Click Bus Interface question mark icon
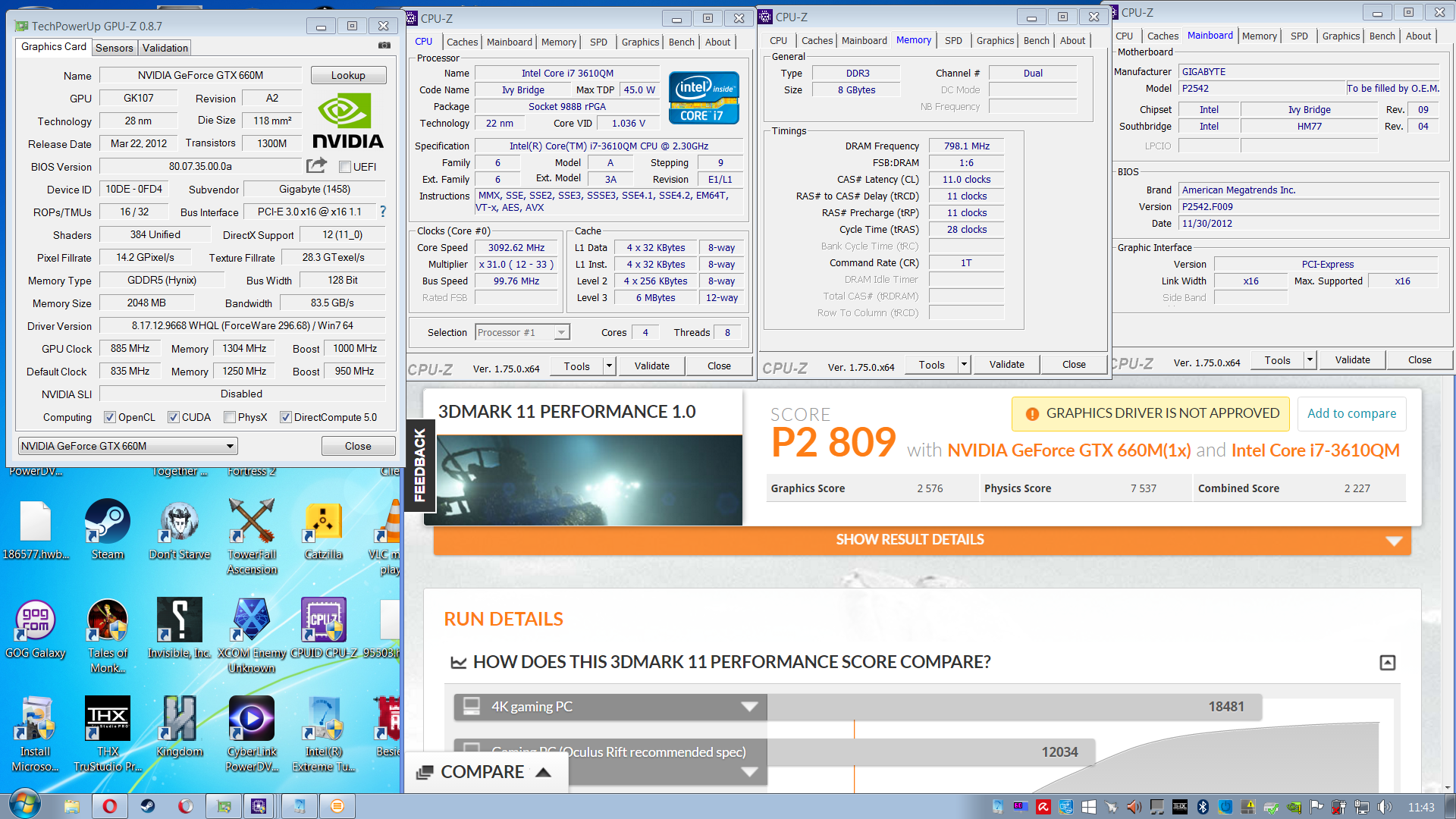Image resolution: width=1456 pixels, height=819 pixels. pos(382,212)
